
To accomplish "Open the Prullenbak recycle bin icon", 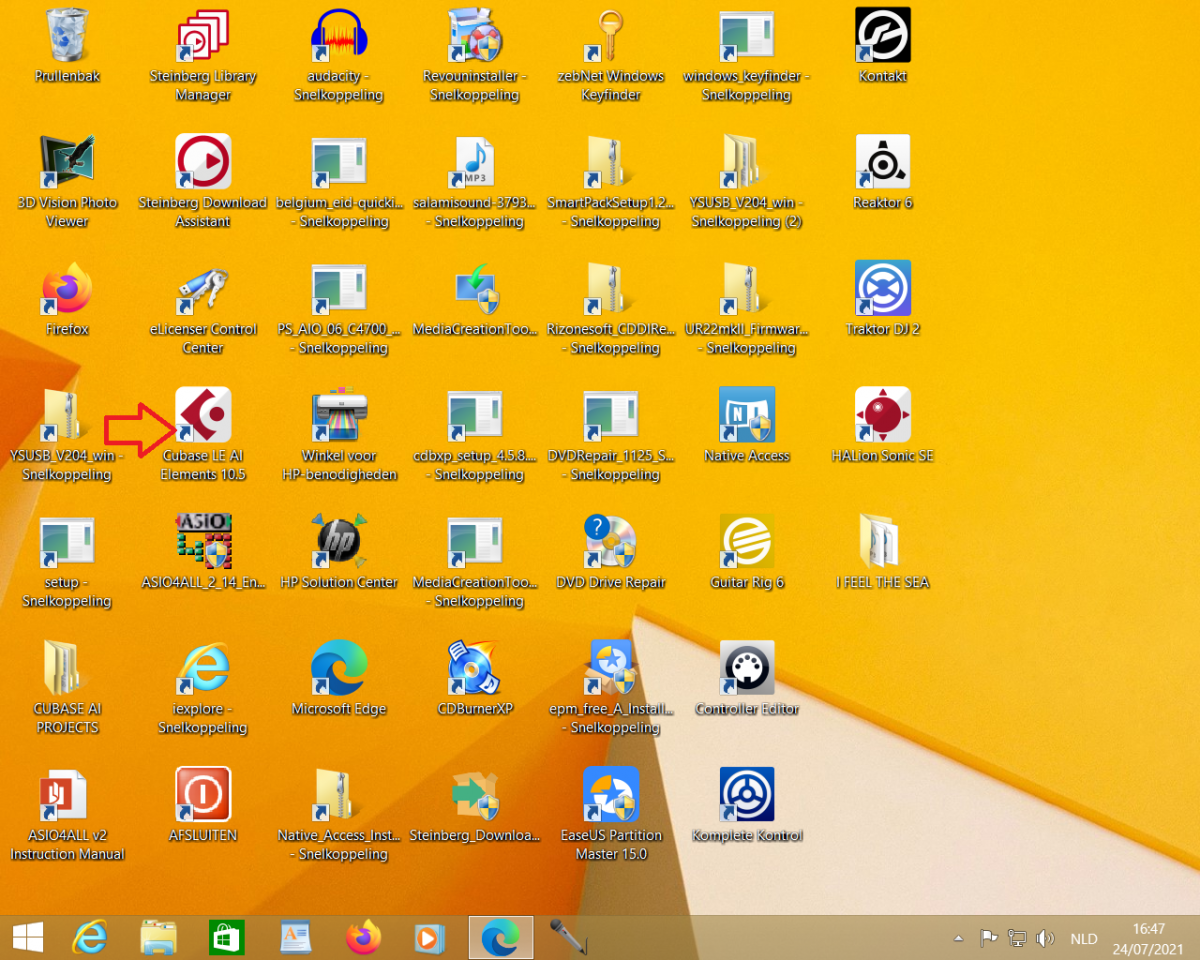I will point(67,35).
